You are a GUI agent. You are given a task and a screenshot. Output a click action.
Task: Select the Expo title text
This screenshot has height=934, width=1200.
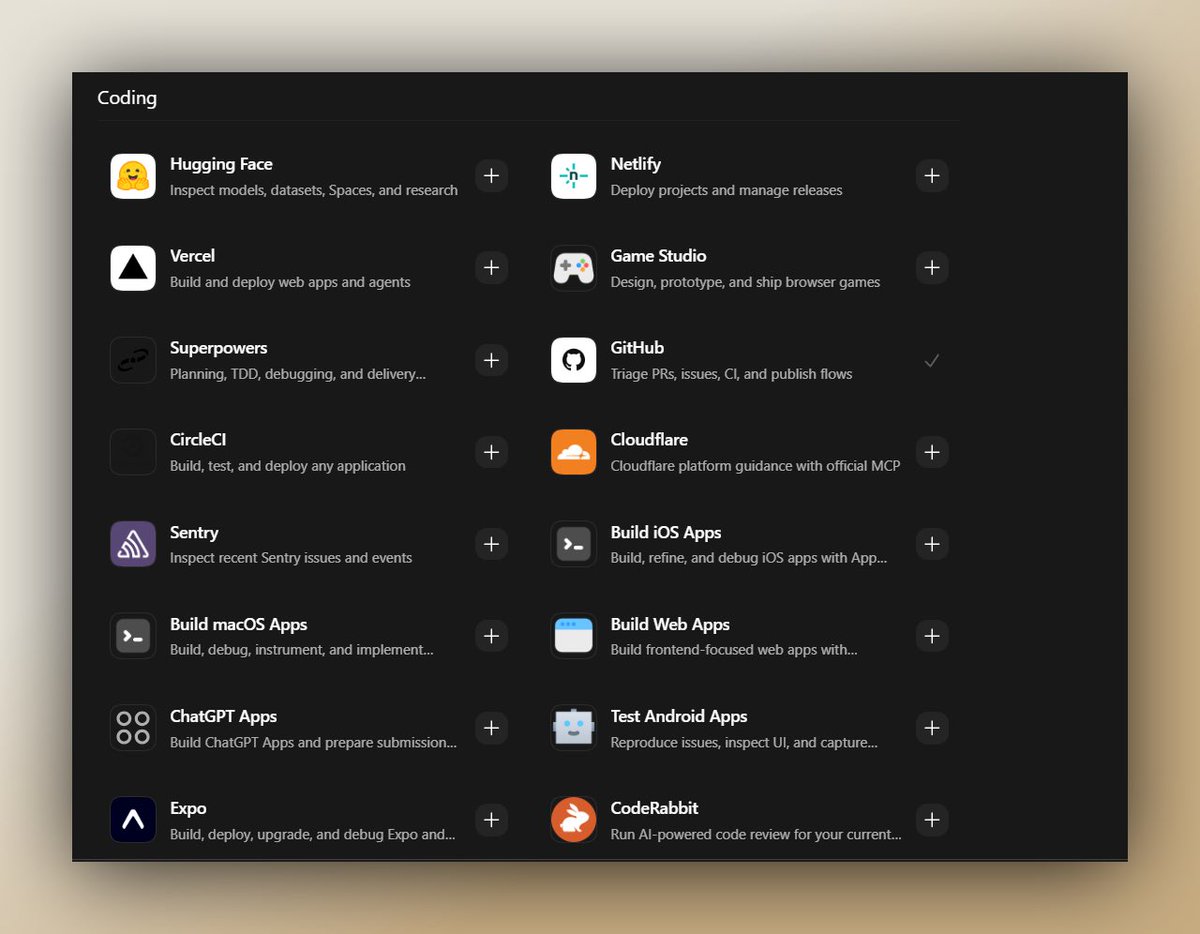click(x=188, y=809)
